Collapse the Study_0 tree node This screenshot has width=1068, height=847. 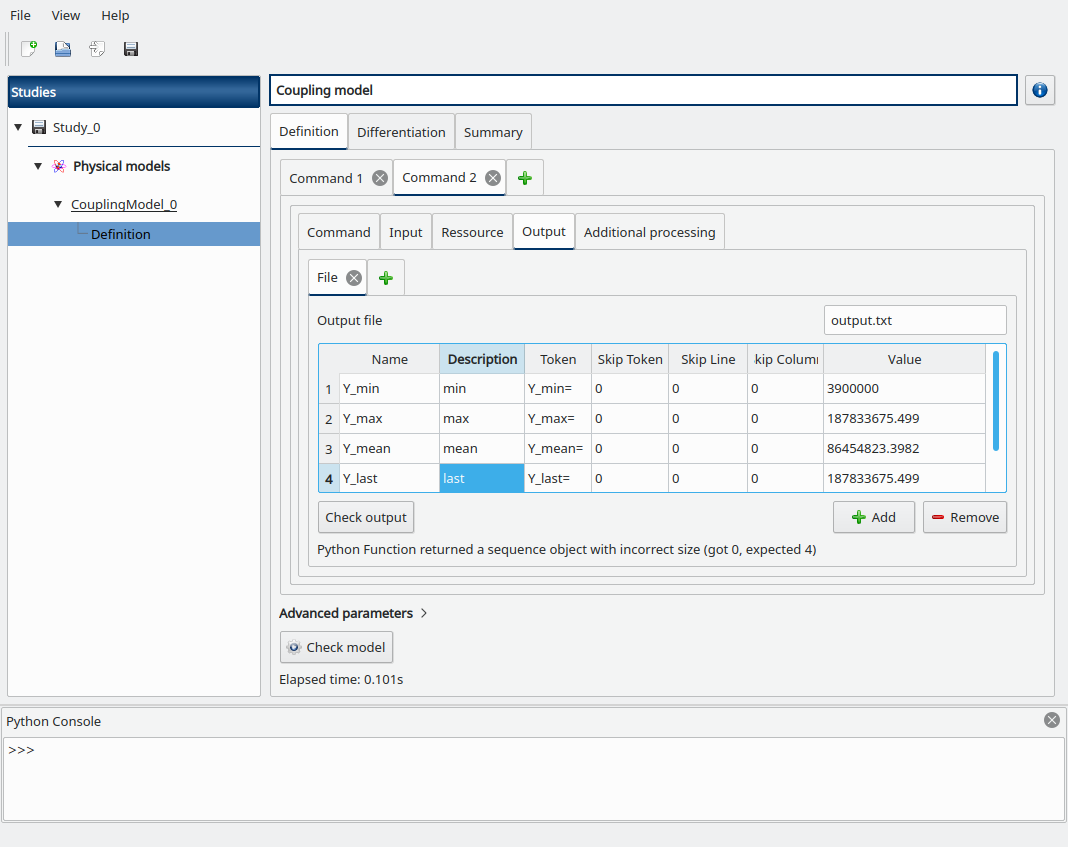pos(18,127)
